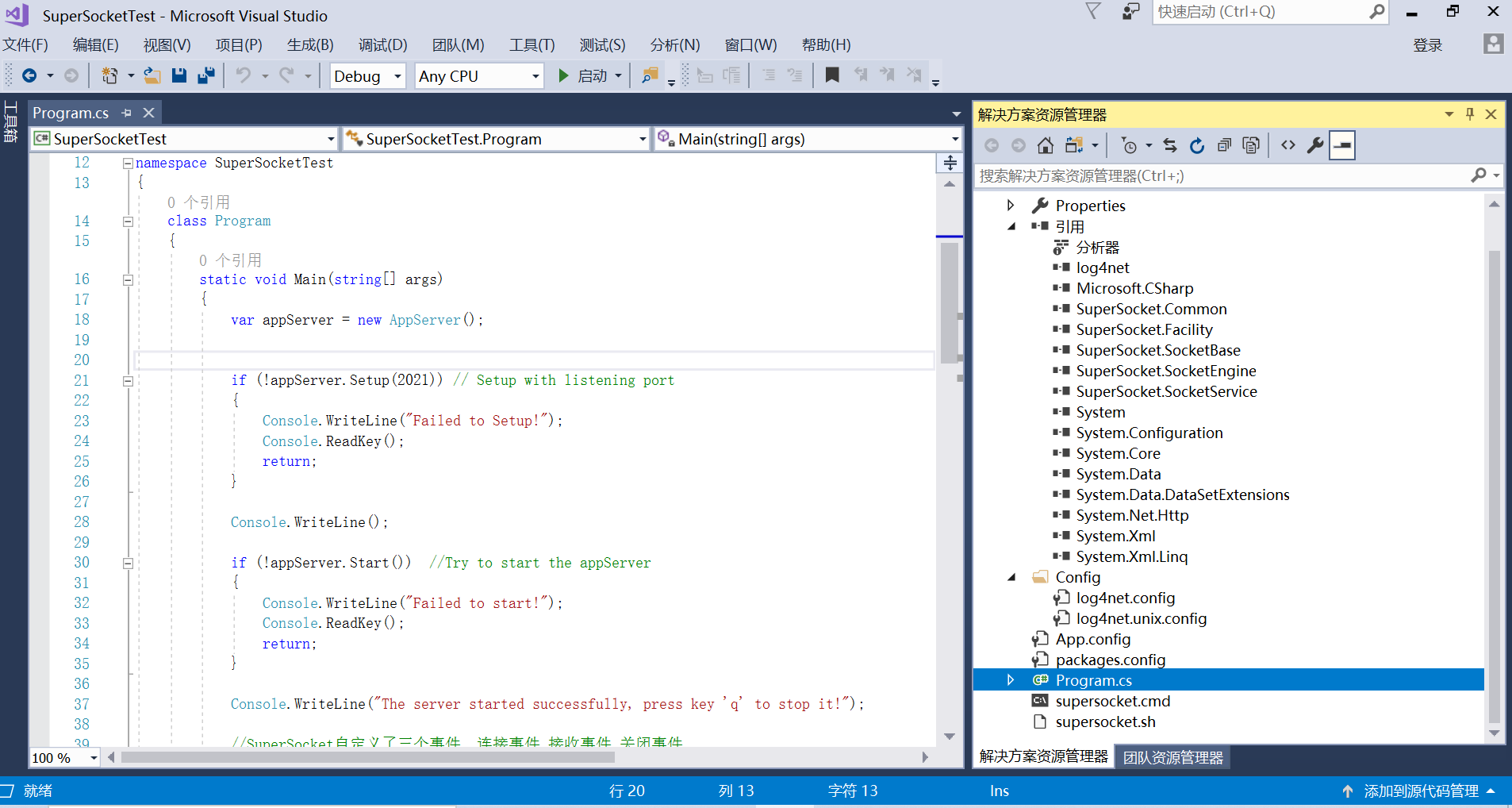Click Sync with Active Document icon
The image size is (1512, 808).
click(x=1170, y=145)
